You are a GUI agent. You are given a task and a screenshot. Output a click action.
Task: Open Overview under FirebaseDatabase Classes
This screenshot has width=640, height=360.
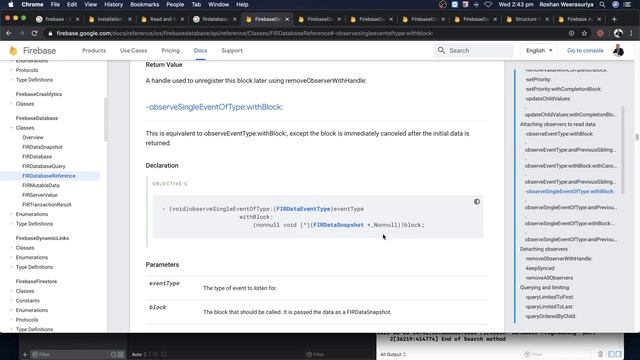click(33, 138)
